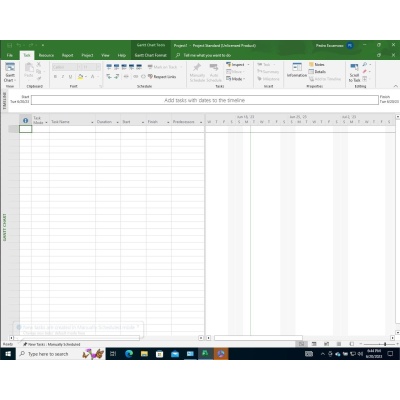Click the Link Tasks chain icon

[135, 77]
